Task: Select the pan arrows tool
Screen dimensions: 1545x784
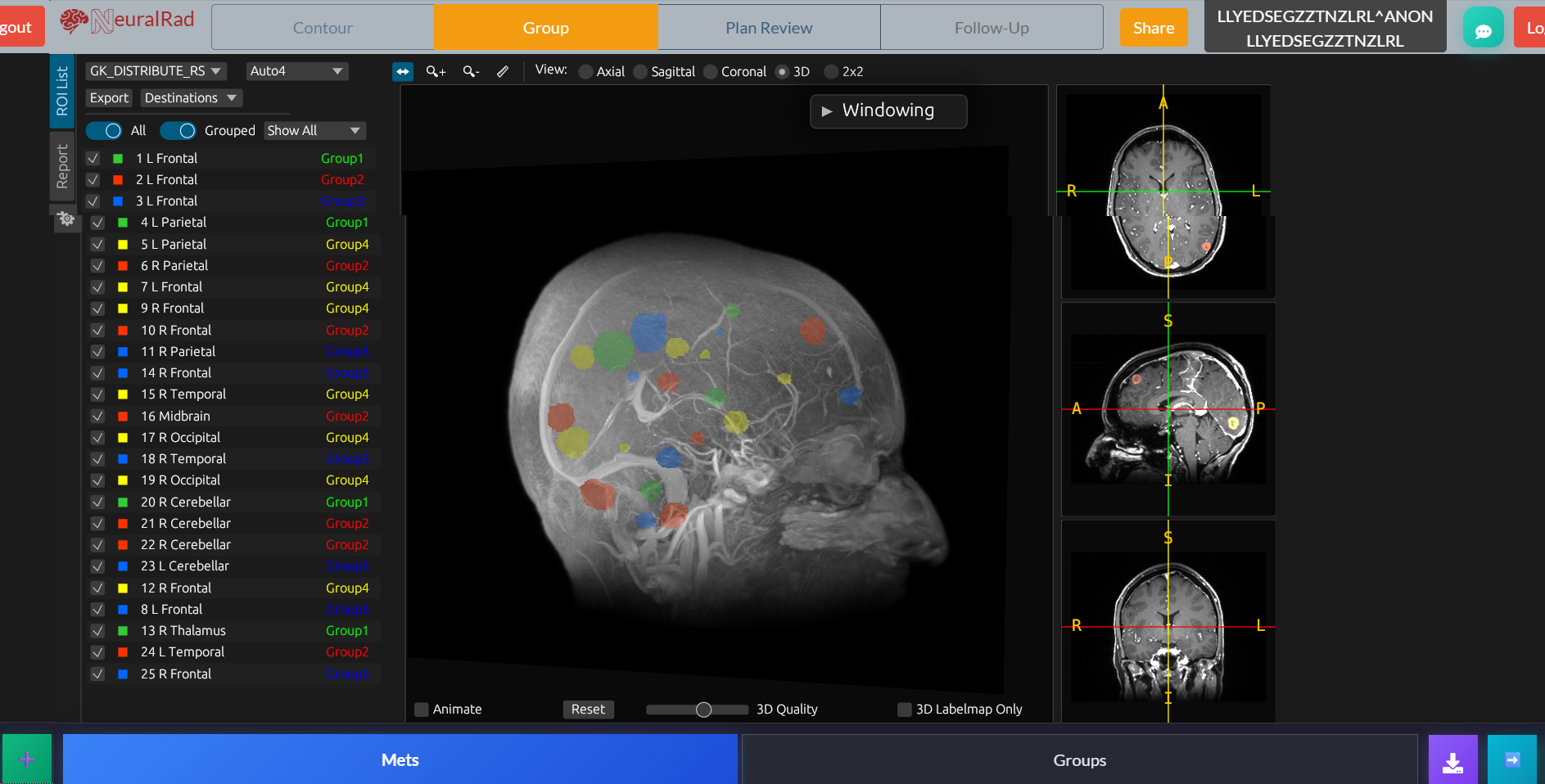Action: (403, 72)
